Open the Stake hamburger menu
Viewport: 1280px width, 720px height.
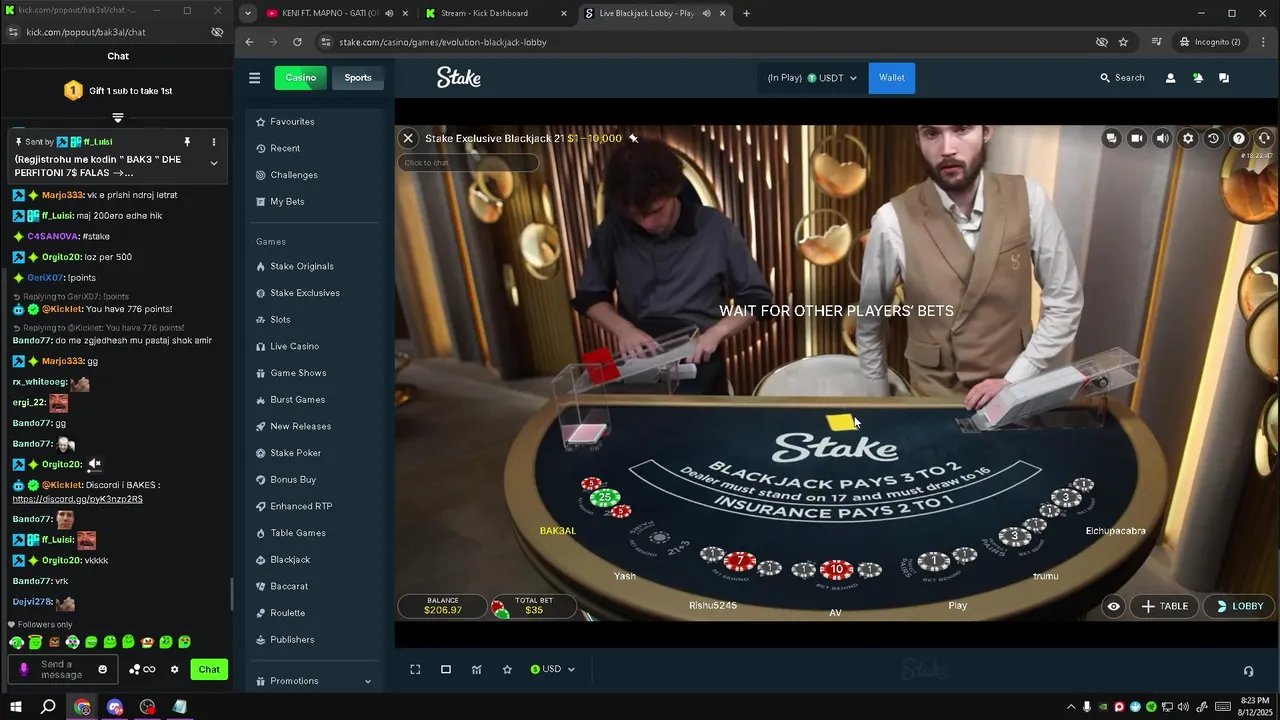click(254, 78)
